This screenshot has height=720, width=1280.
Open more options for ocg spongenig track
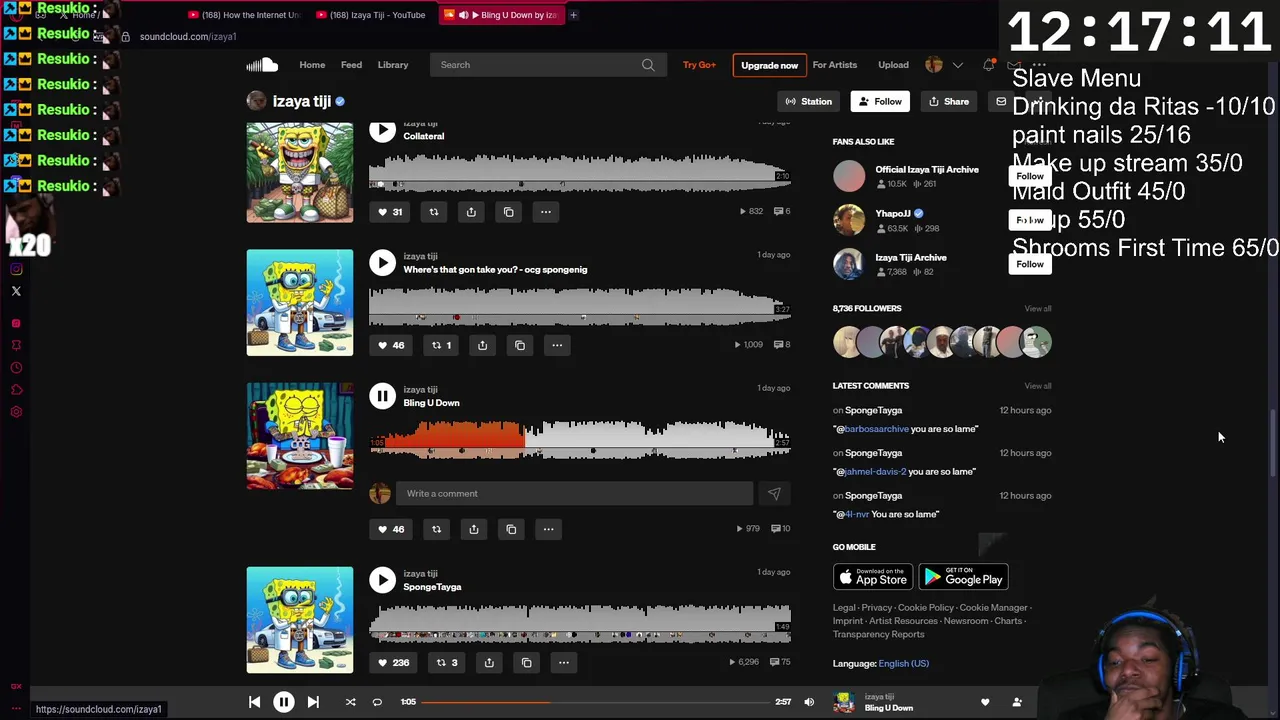(557, 345)
